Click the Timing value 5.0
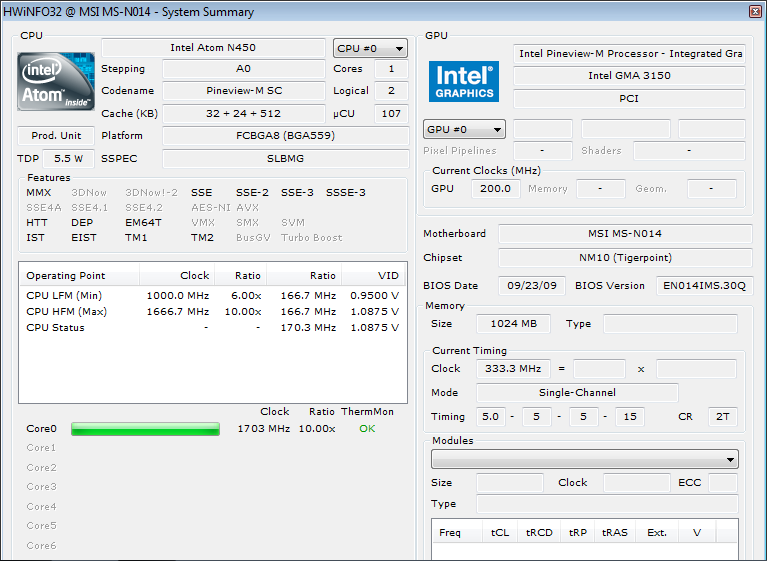 coord(491,416)
